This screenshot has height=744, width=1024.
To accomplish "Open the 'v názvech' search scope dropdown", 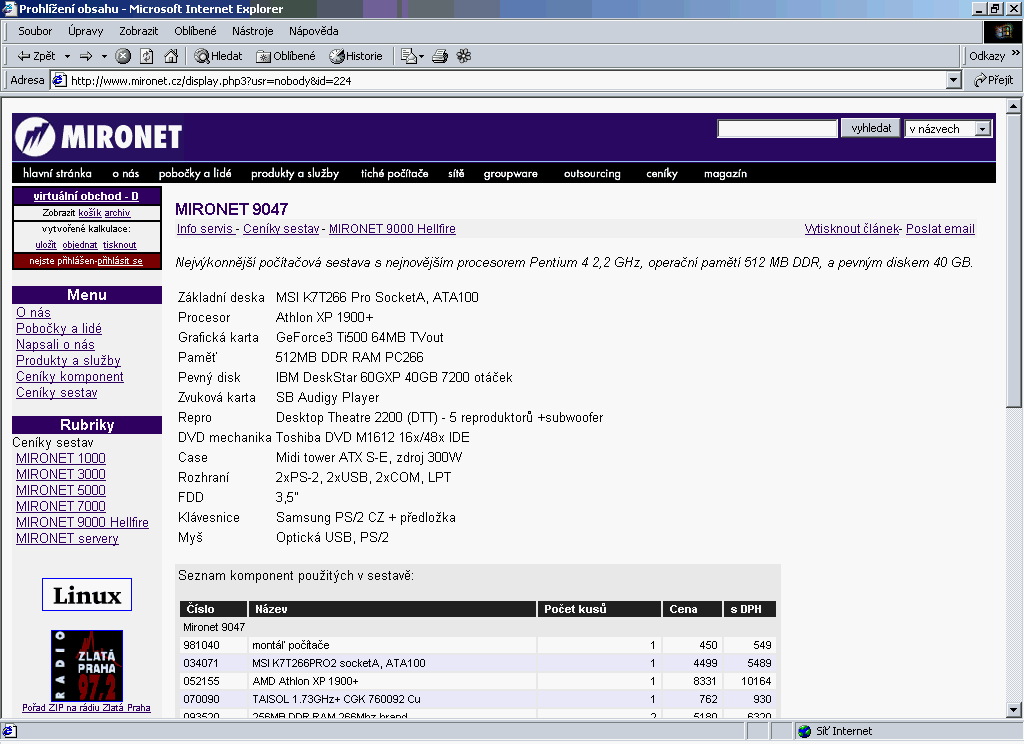I will tap(983, 129).
